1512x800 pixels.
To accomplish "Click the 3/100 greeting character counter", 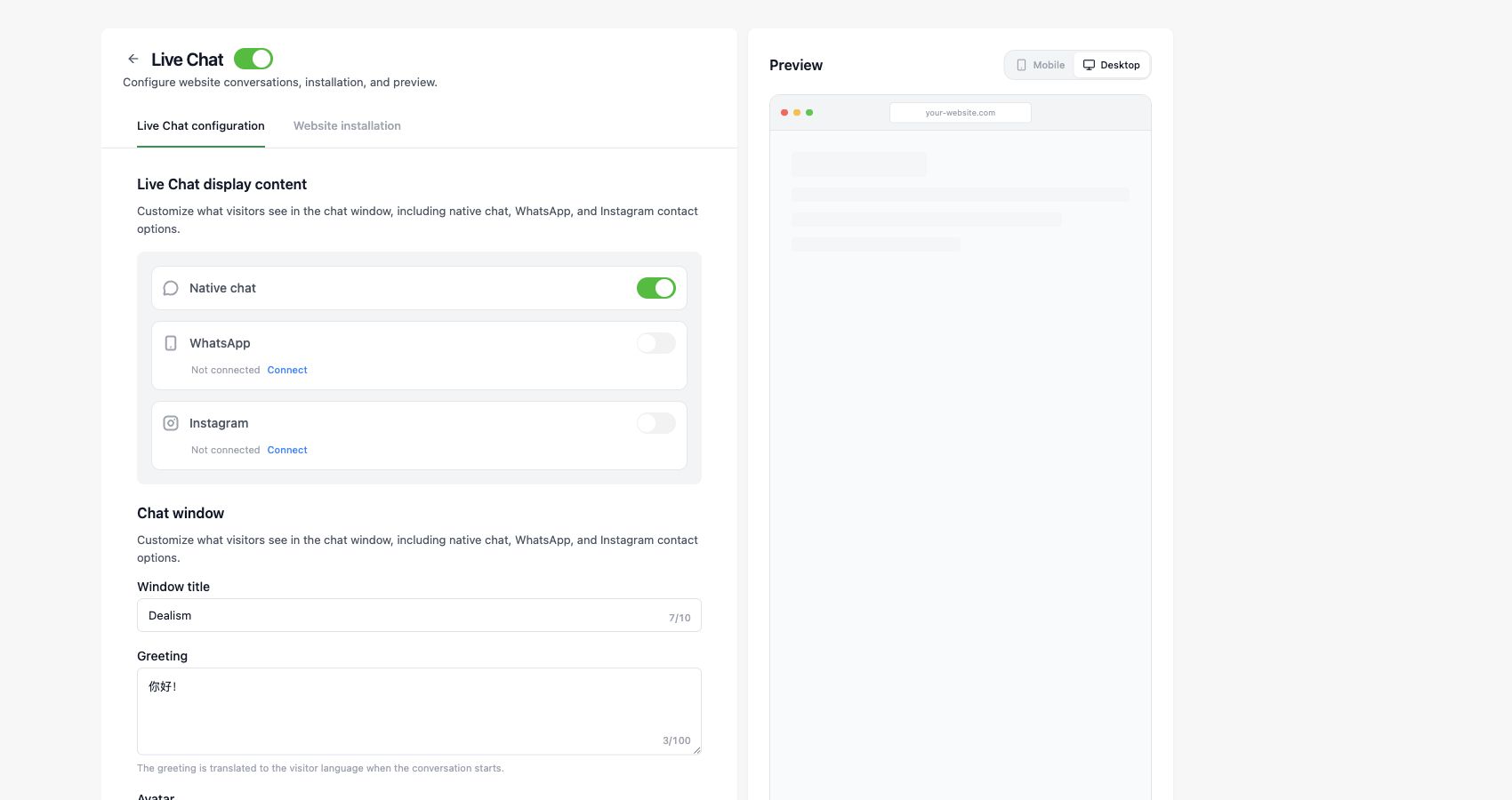I will tap(676, 740).
